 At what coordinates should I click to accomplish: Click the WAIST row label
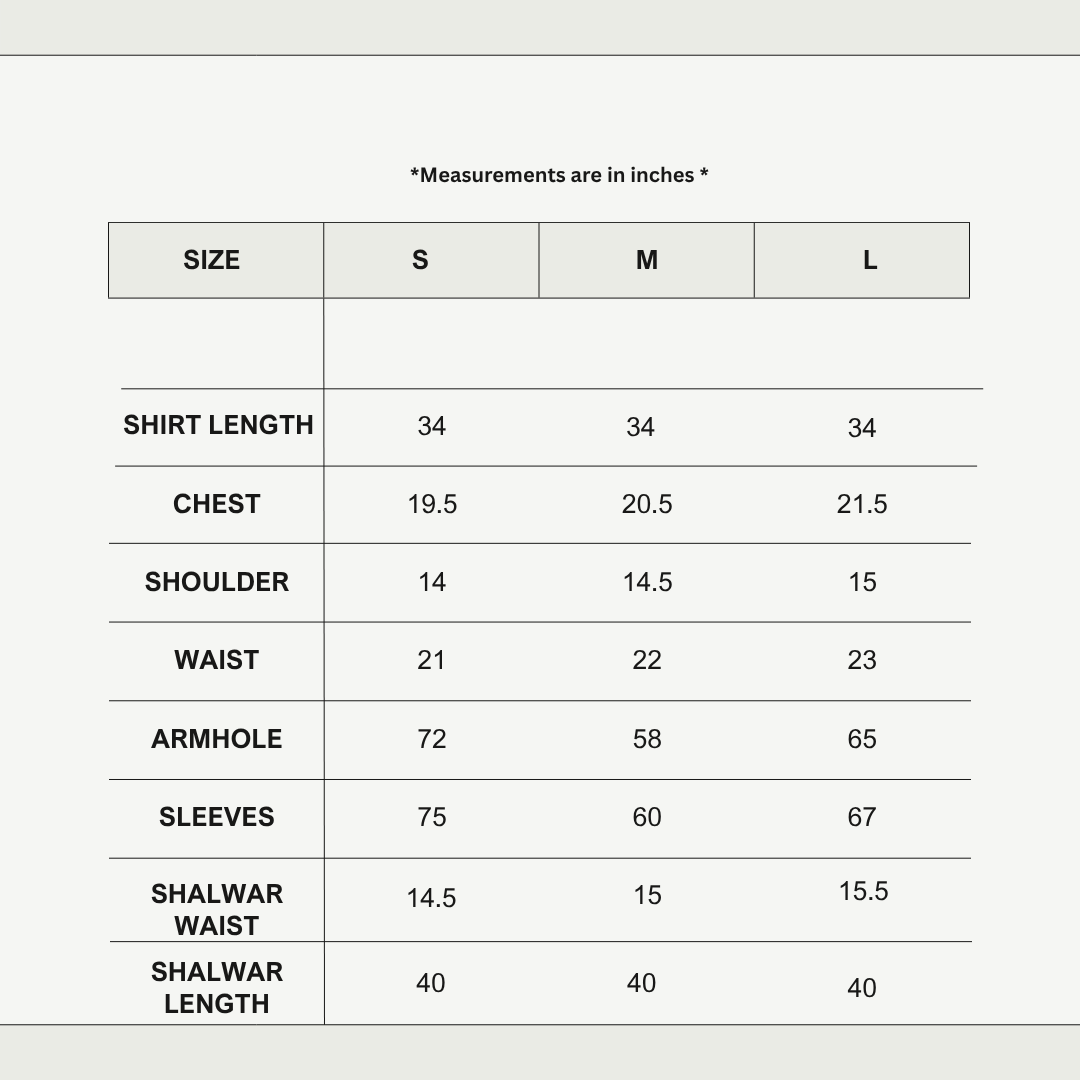(x=216, y=660)
